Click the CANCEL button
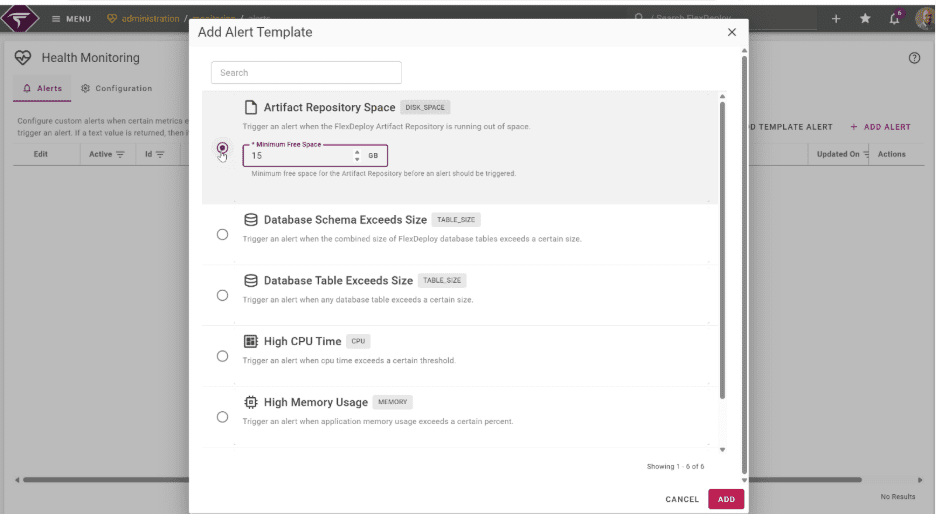Image resolution: width=936 pixels, height=514 pixels. [682, 499]
